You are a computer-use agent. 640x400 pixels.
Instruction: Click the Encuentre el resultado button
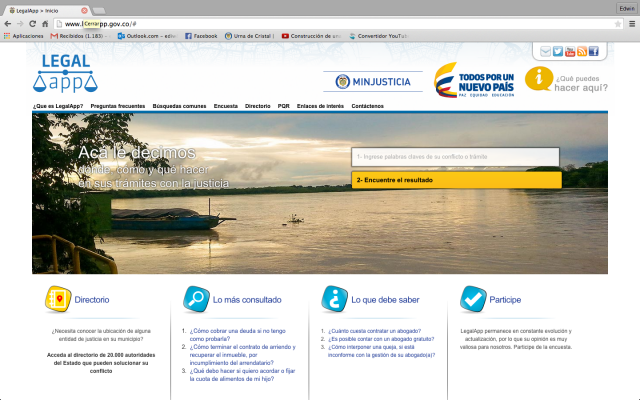456,180
